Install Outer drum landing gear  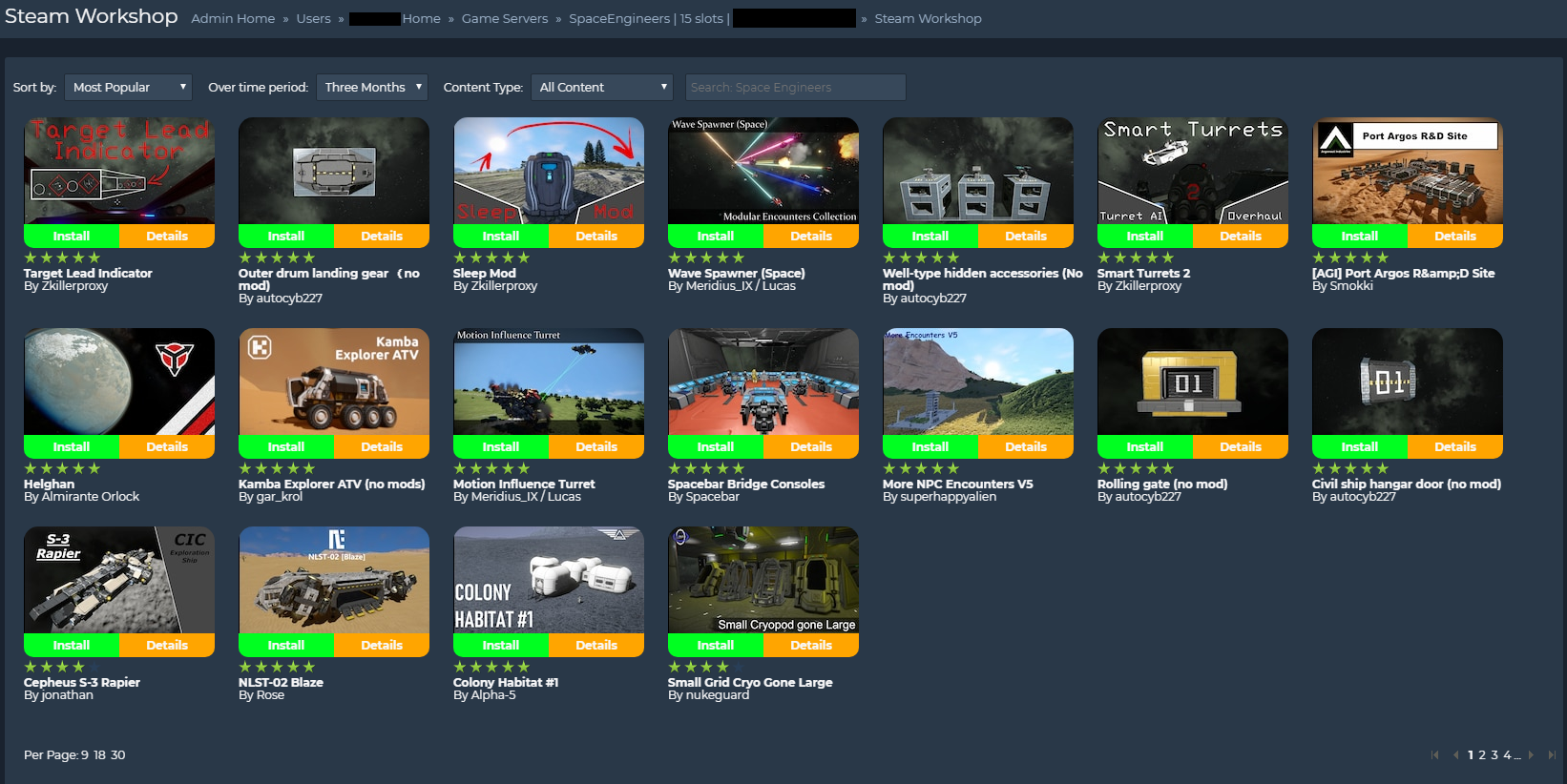286,236
